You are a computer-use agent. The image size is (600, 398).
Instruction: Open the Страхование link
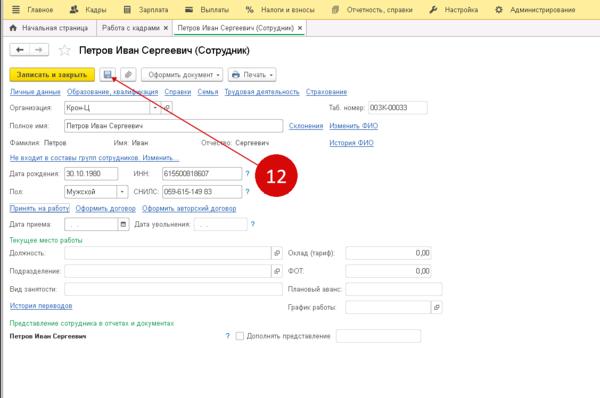point(326,92)
